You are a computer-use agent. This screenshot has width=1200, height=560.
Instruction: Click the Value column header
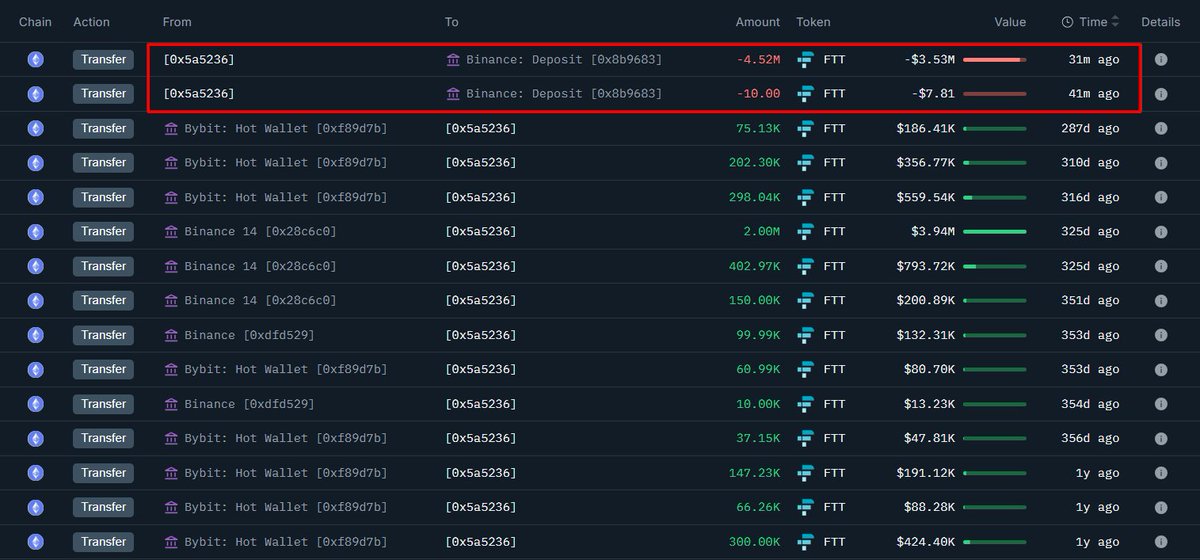(x=1009, y=22)
